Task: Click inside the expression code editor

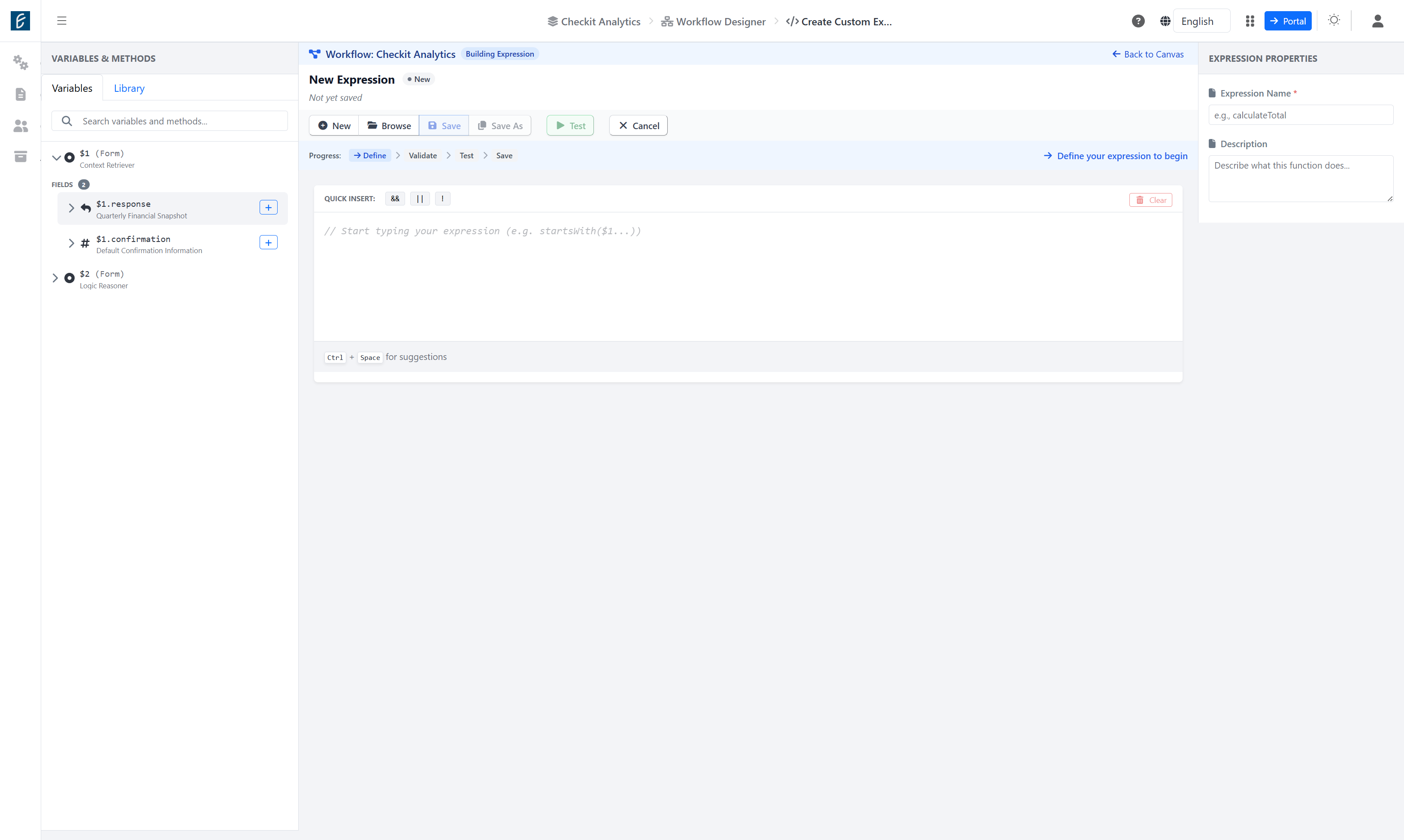Action: pyautogui.click(x=748, y=276)
